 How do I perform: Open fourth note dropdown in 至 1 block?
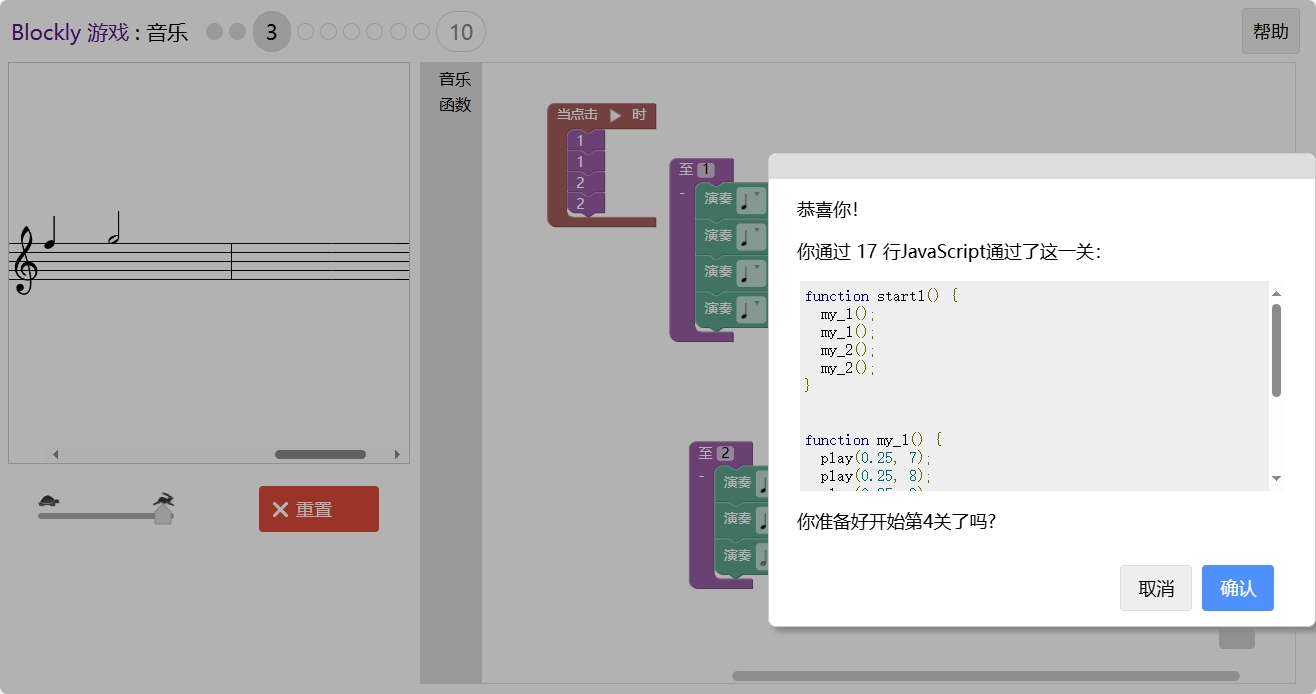[x=751, y=309]
